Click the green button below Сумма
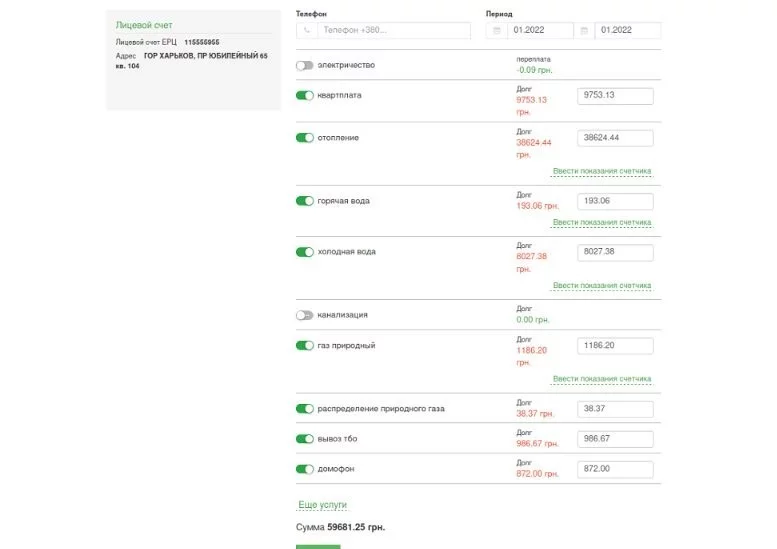 318,546
